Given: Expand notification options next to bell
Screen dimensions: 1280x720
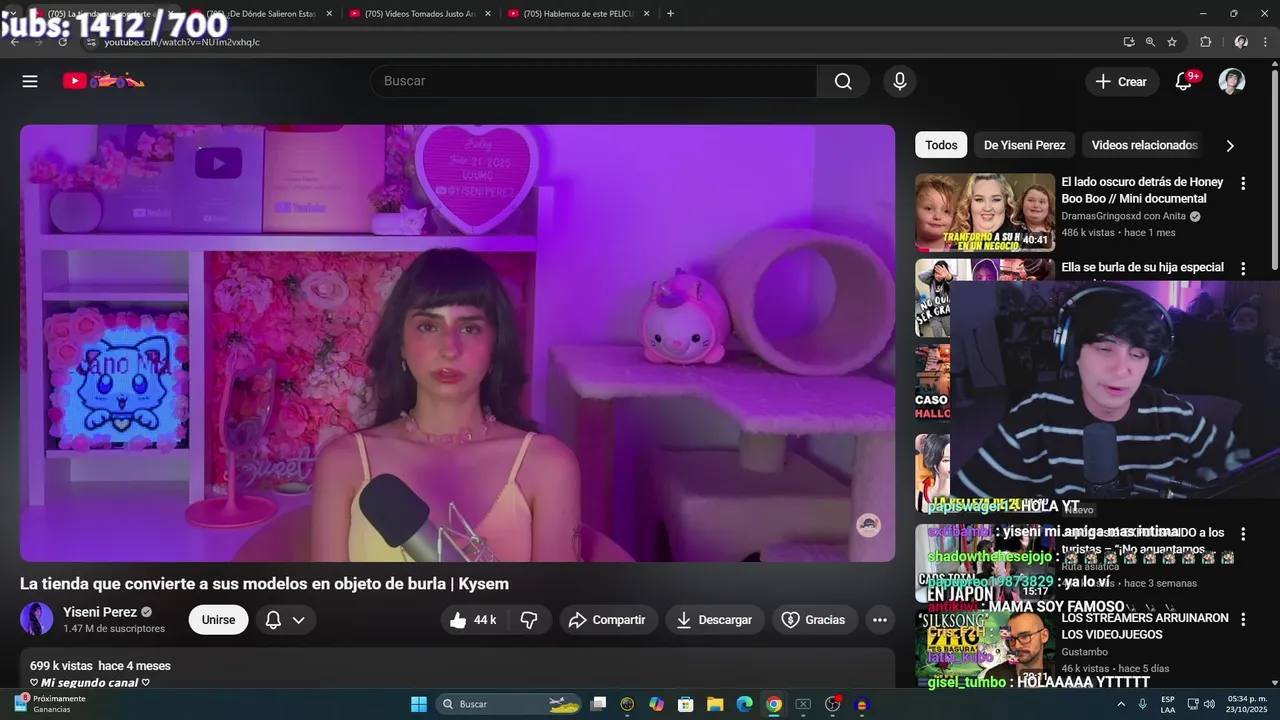Looking at the screenshot, I should click(298, 620).
